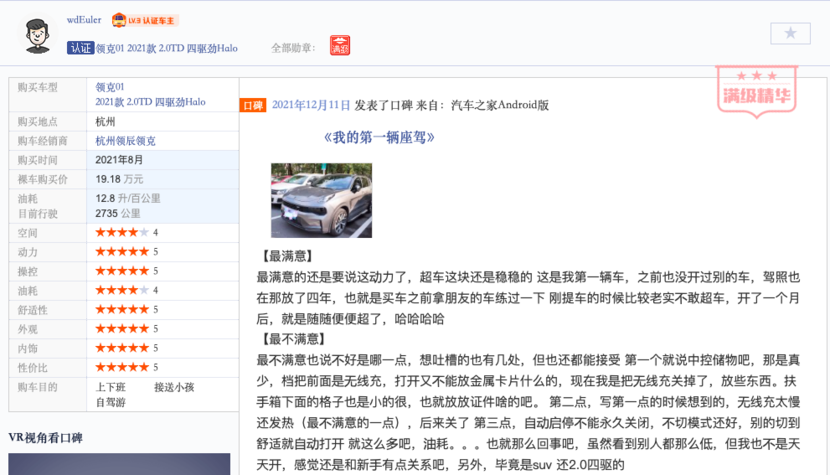Click source text 汽车之家Android版
The width and height of the screenshot is (830, 475).
pyautogui.click(x=500, y=105)
